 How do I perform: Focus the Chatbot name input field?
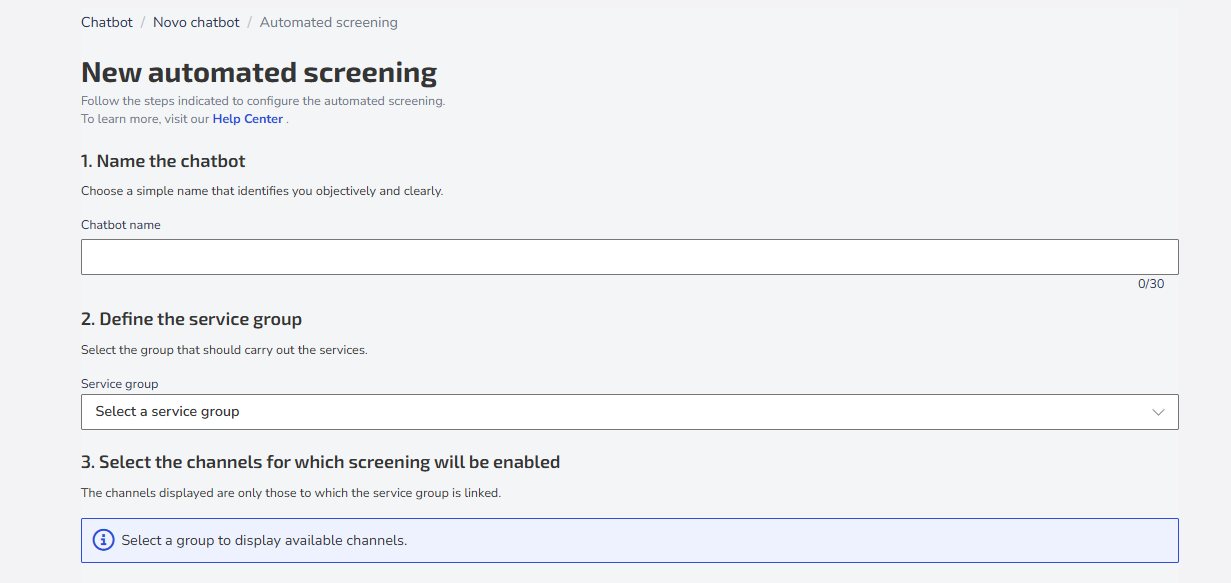tap(630, 257)
